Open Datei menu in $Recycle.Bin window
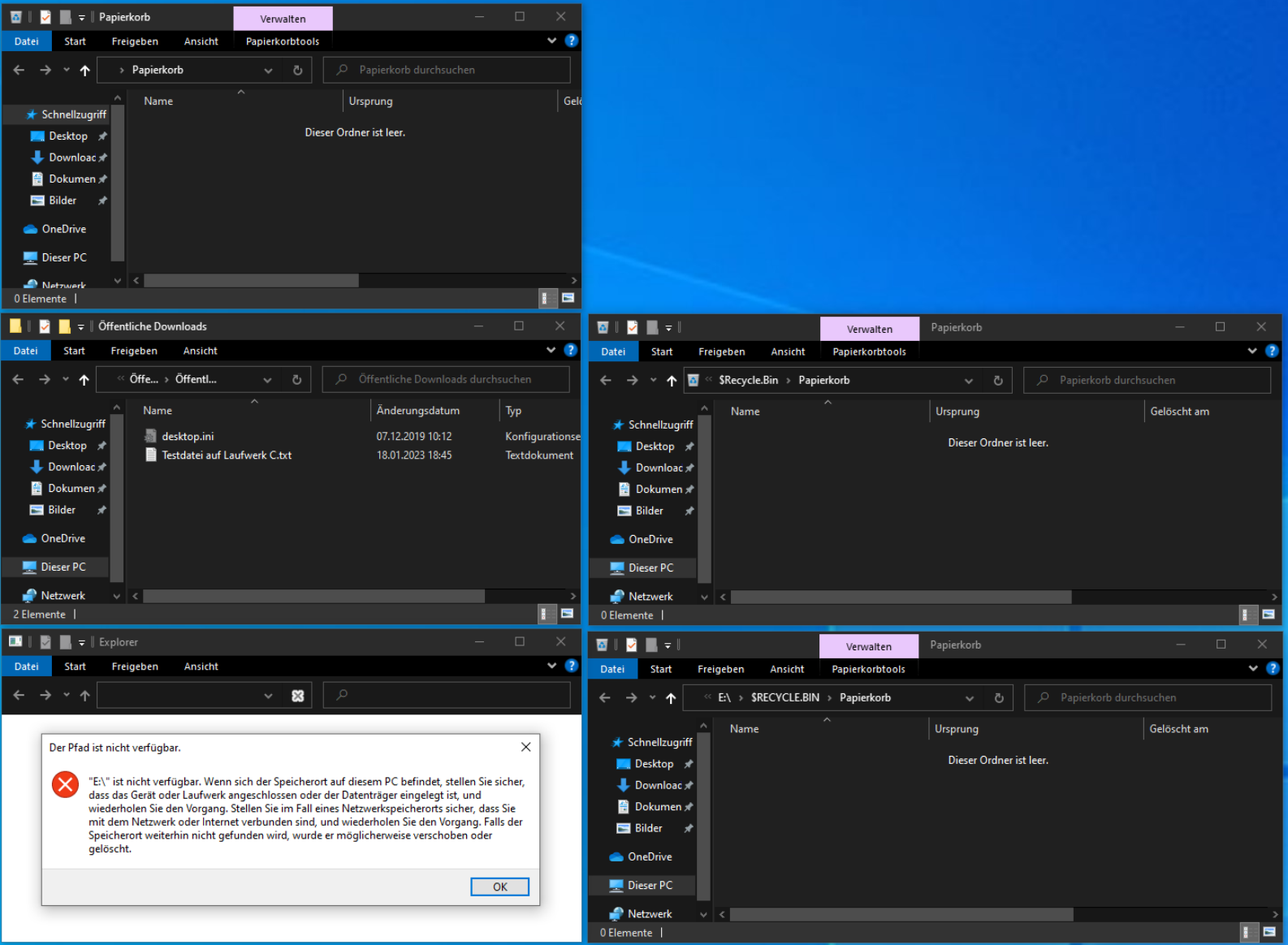 click(613, 352)
